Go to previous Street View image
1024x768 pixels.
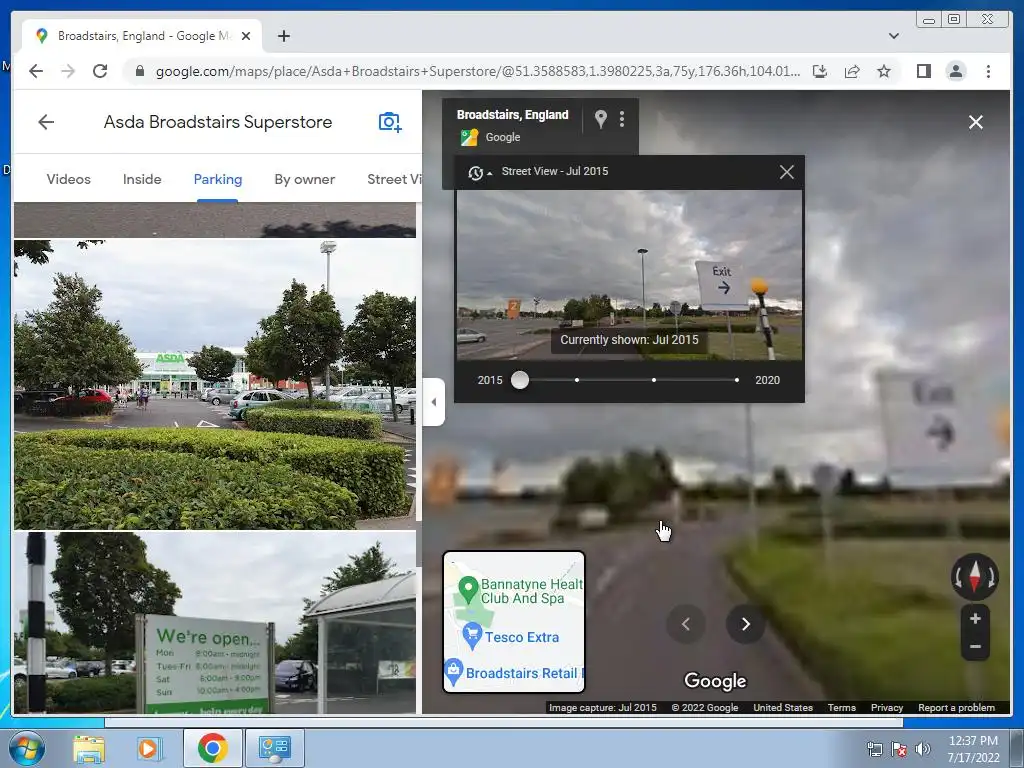686,624
